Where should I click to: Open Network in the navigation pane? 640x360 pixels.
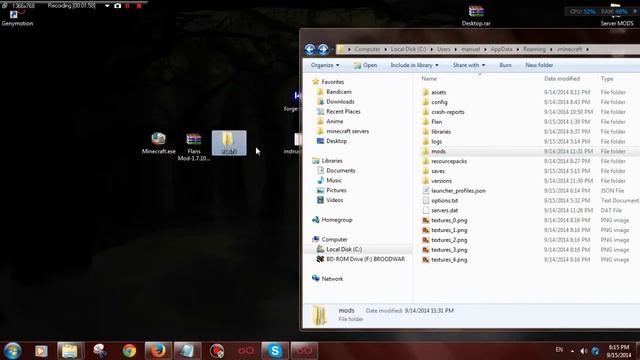(x=328, y=279)
